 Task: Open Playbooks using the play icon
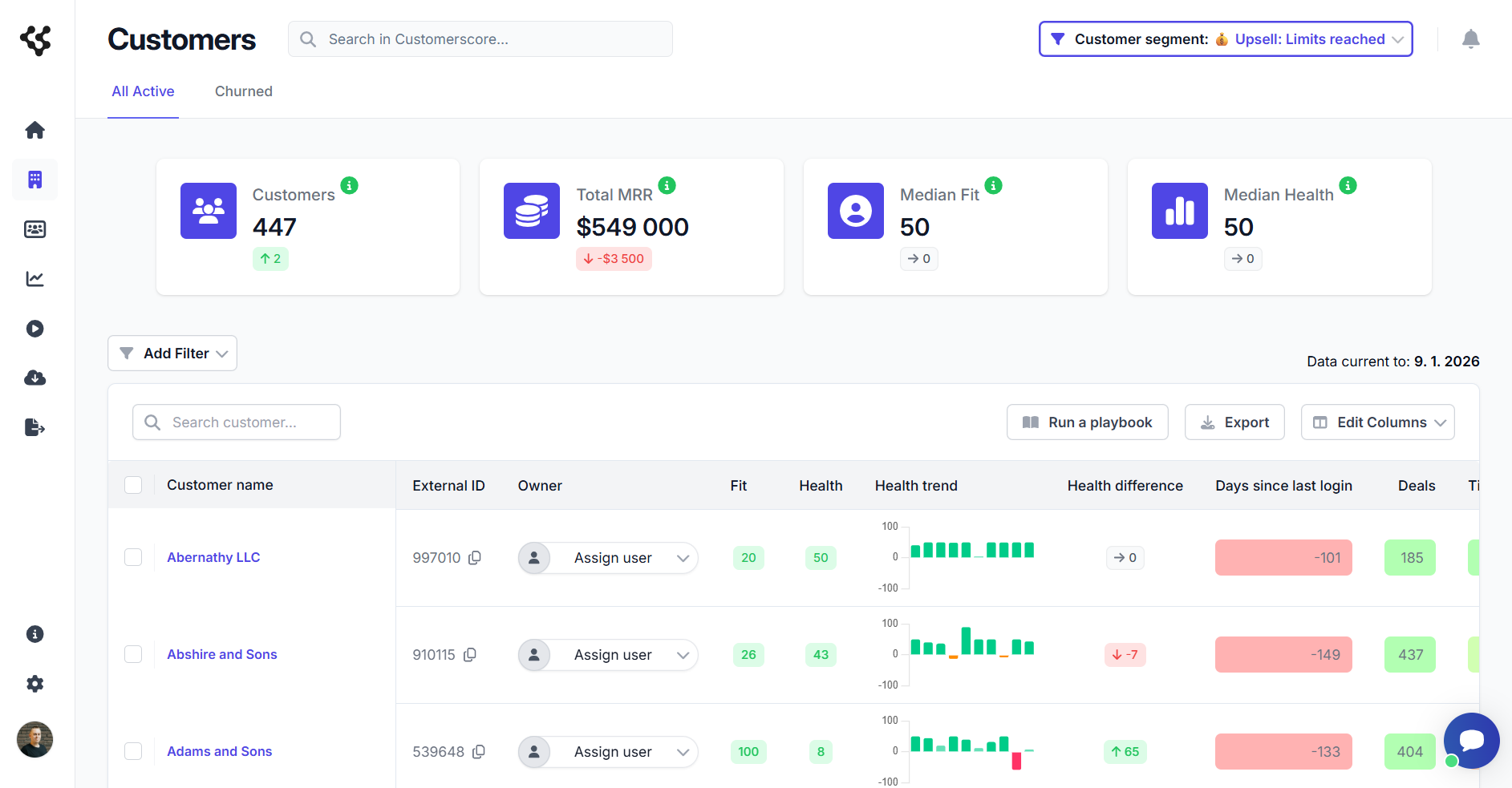(34, 329)
